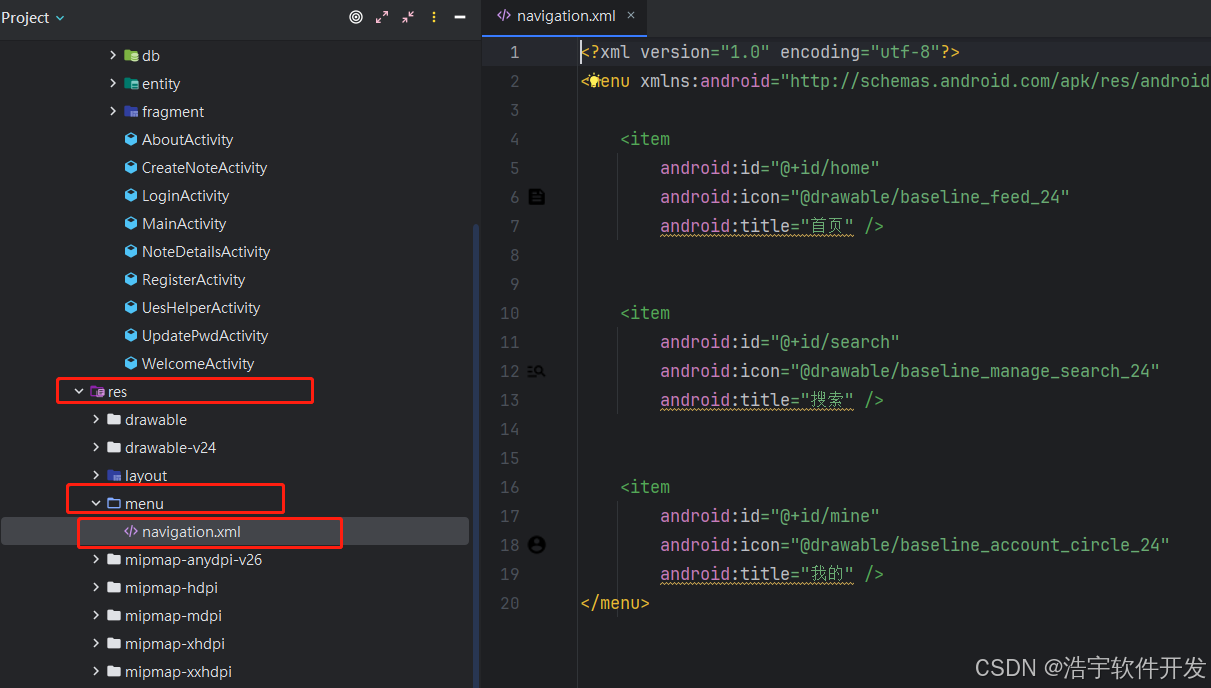The height and width of the screenshot is (688, 1211).
Task: Expand the db package
Action: pos(113,56)
